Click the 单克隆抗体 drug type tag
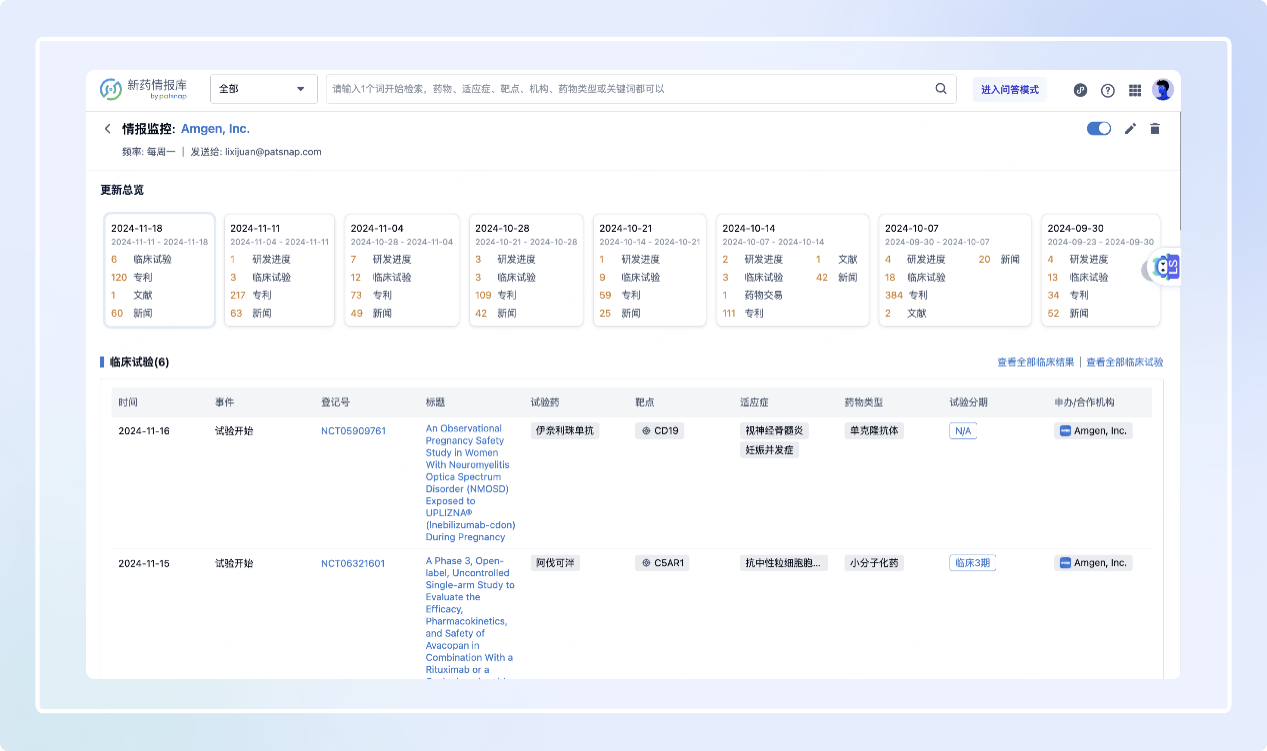The height and width of the screenshot is (751, 1267). coord(874,431)
